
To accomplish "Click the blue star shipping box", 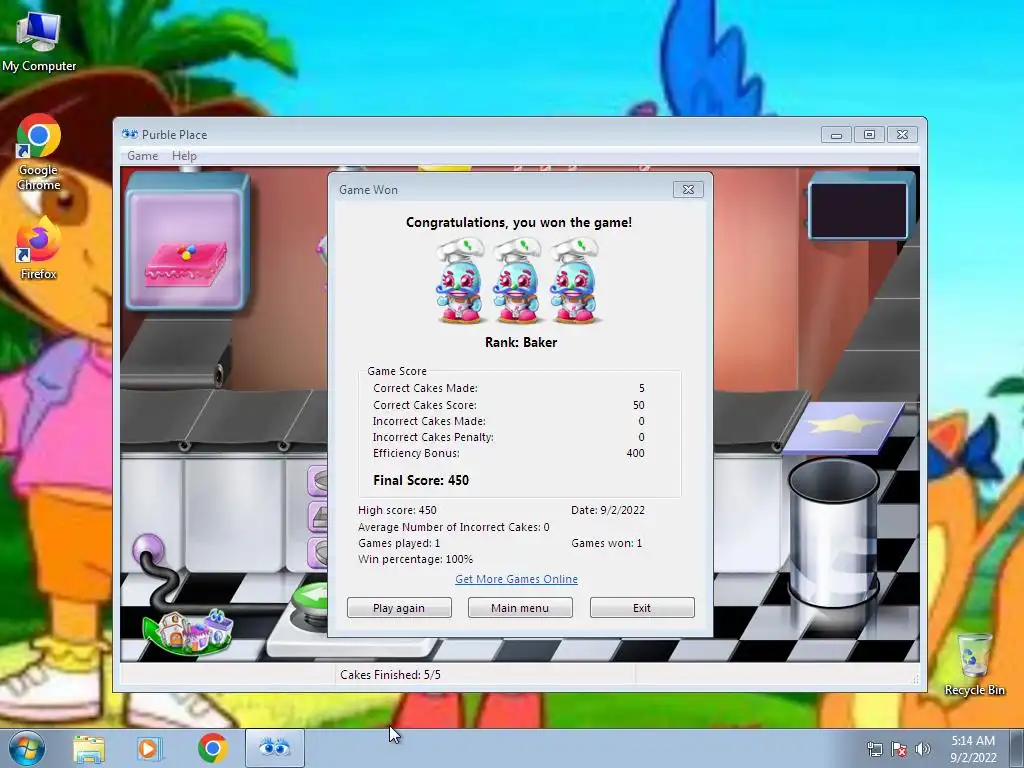I will click(843, 426).
